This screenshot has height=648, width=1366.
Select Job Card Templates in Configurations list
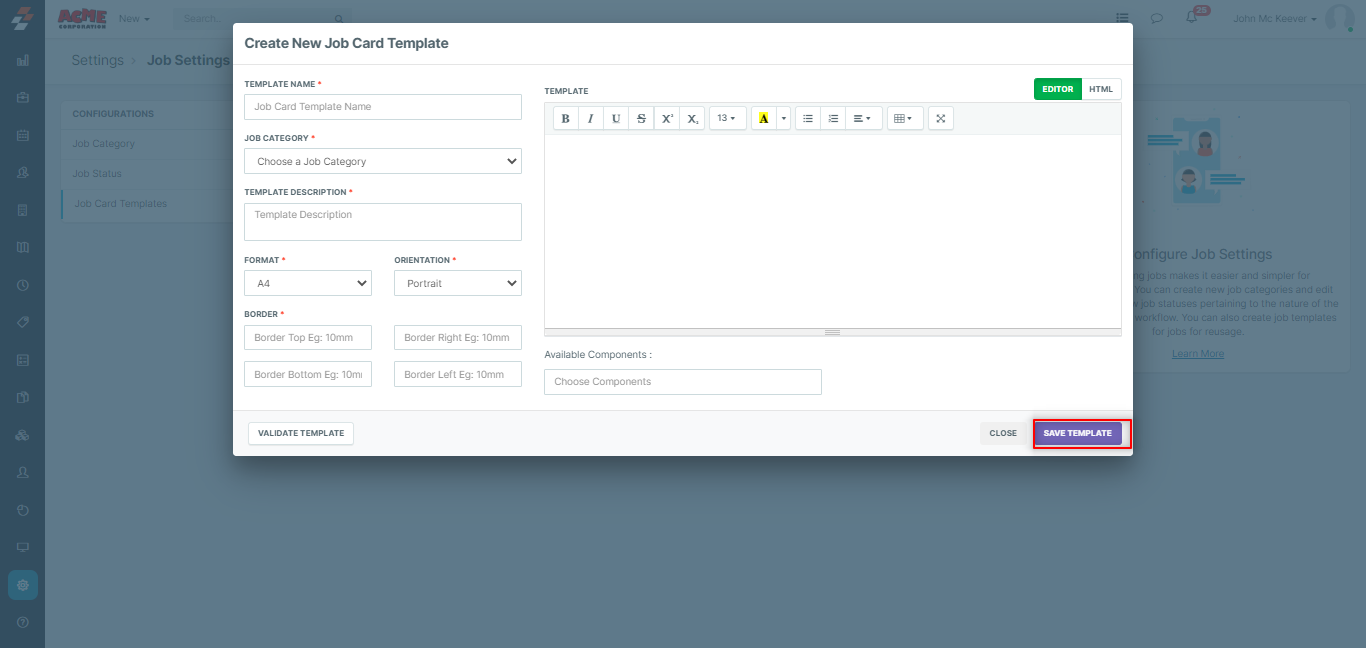pyautogui.click(x=147, y=203)
